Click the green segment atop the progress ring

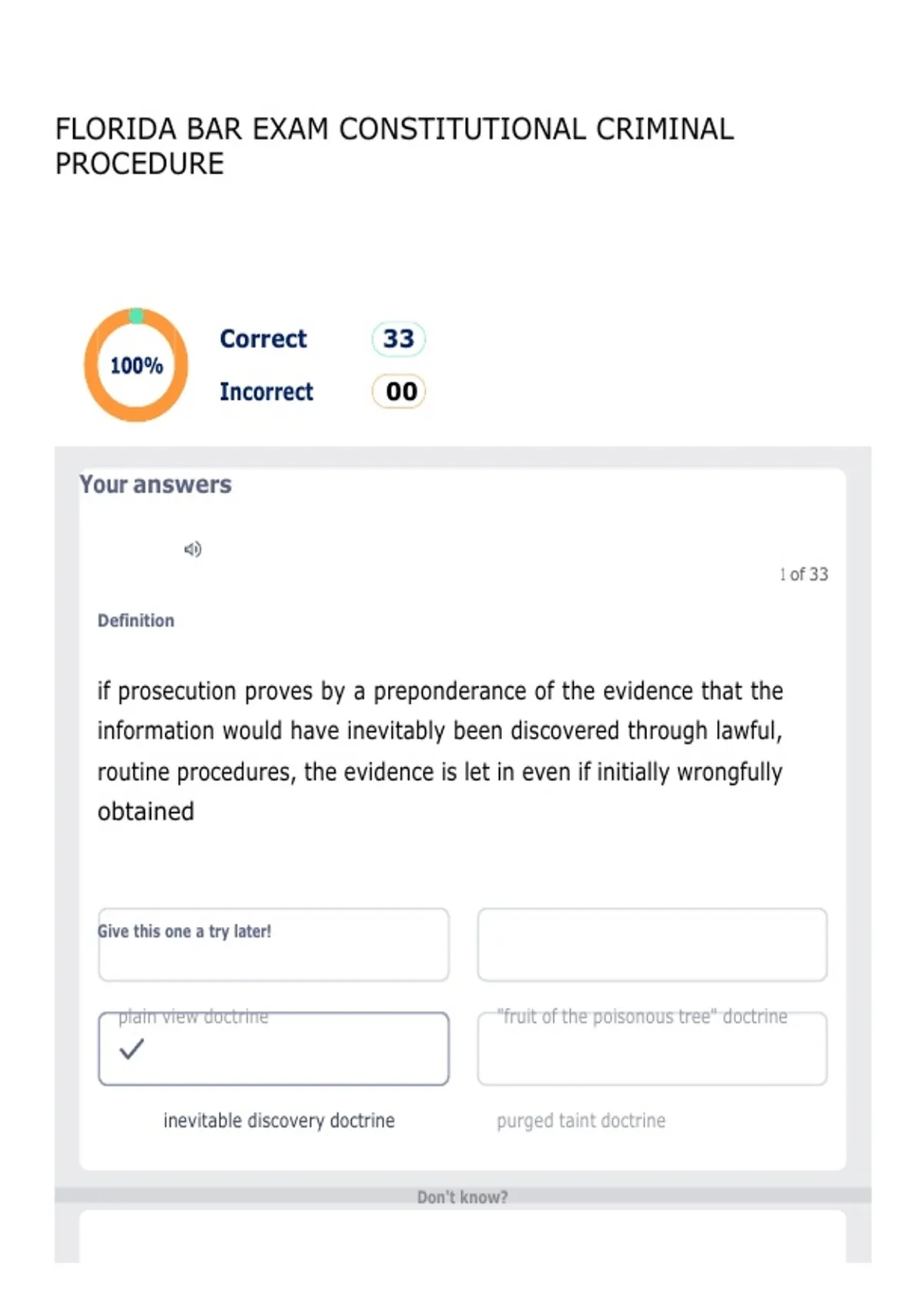pyautogui.click(x=136, y=316)
